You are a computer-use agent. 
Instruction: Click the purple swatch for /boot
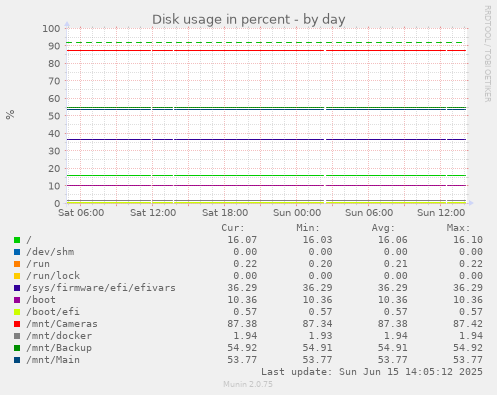(x=17, y=300)
